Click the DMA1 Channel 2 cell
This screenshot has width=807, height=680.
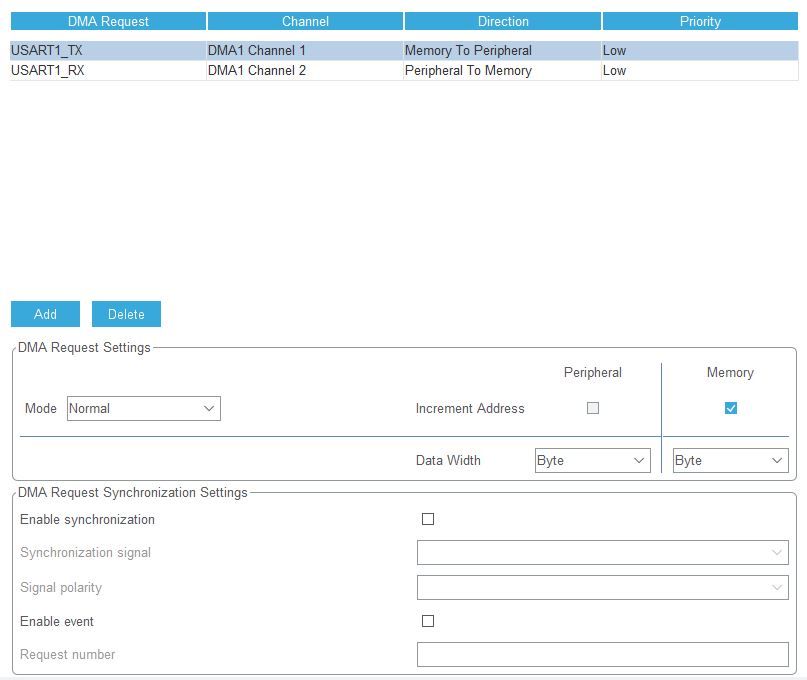point(257,71)
